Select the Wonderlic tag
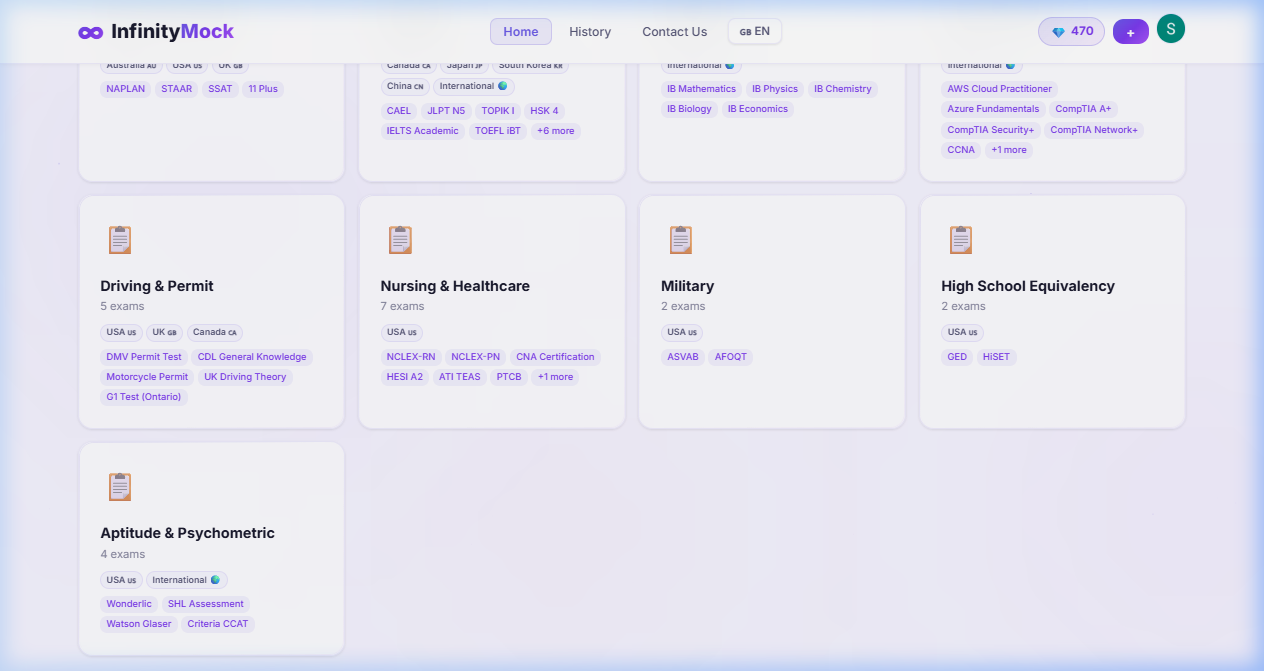Screen dimensions: 1264x671 coord(129,604)
